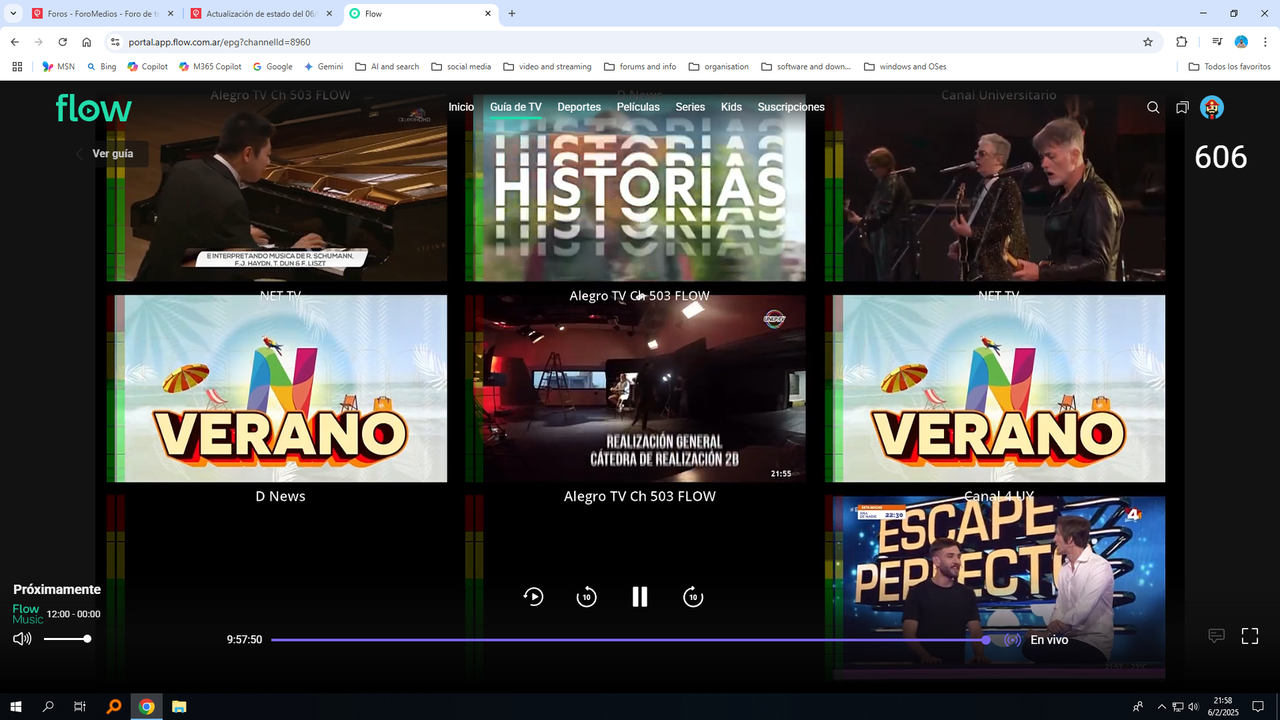Open the MSN bookmark

click(58, 67)
